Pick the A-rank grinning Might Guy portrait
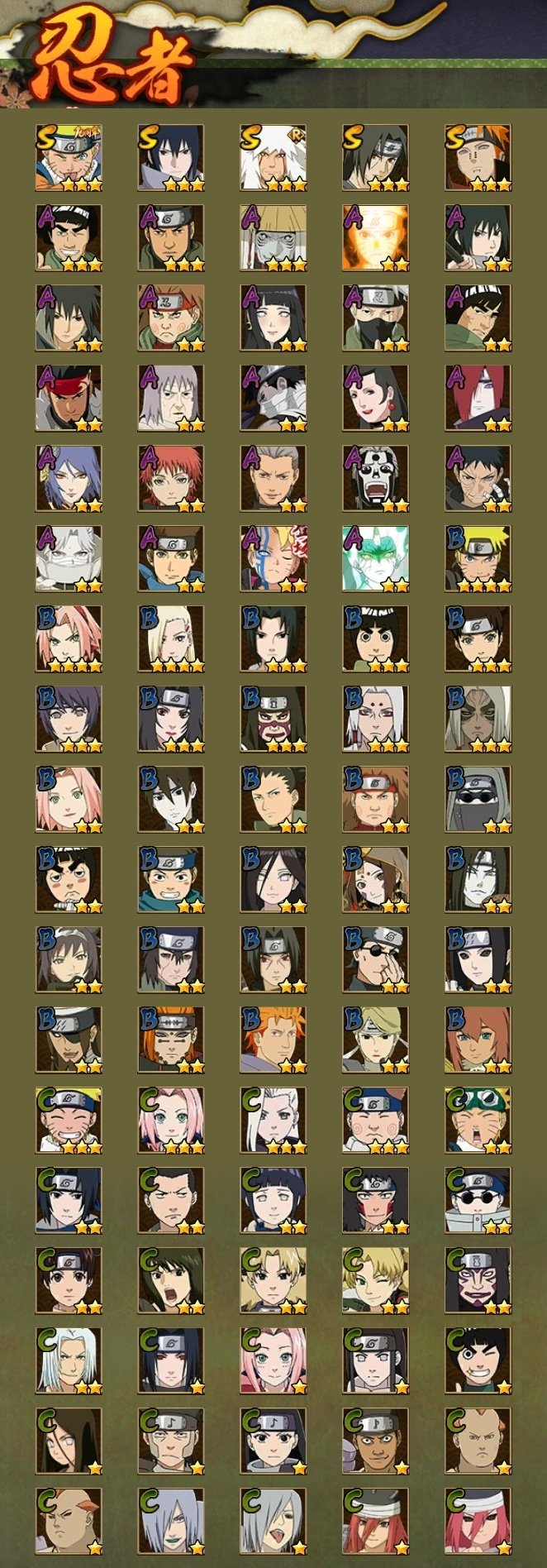The width and height of the screenshot is (547, 1568). coord(69,238)
